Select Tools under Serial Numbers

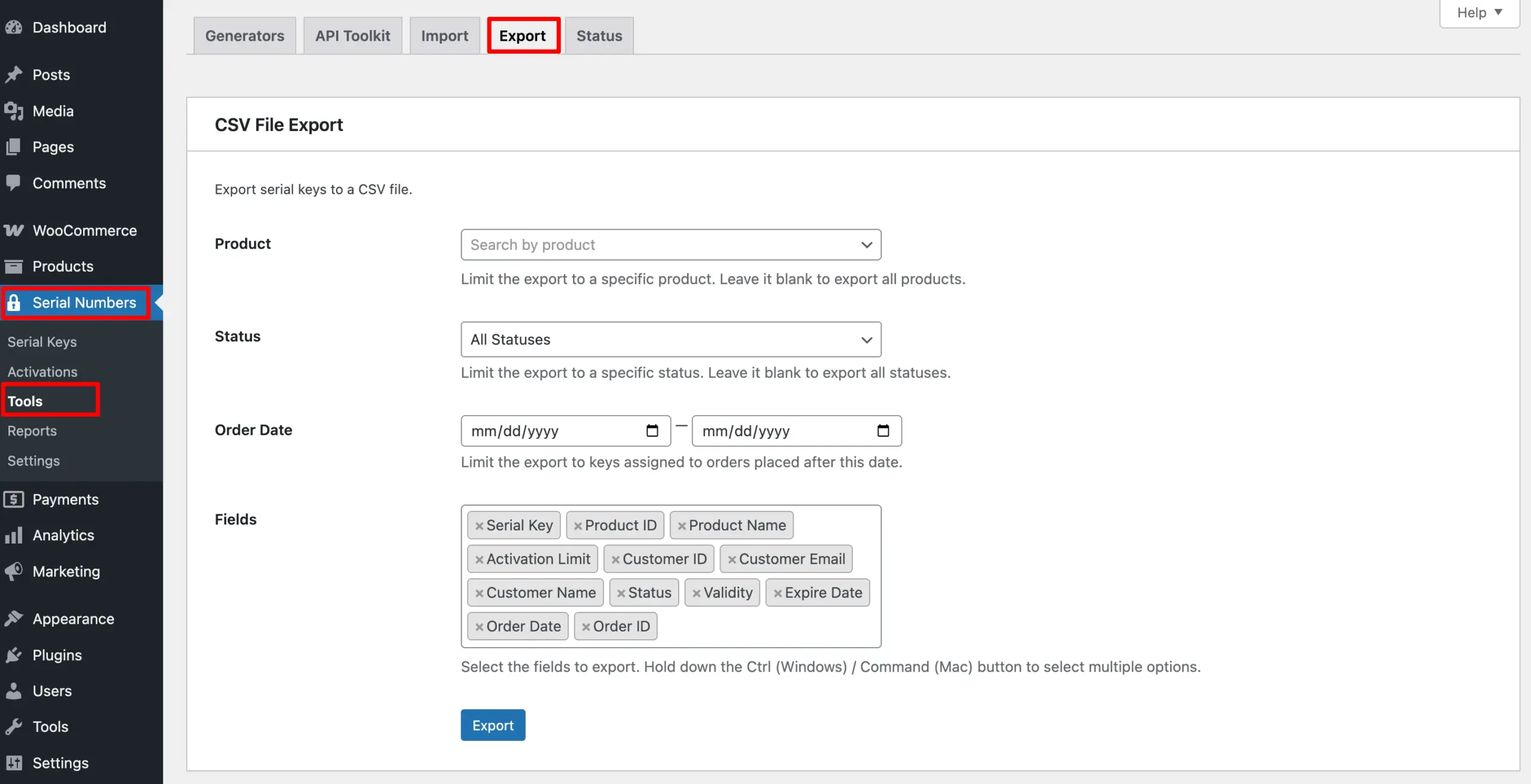point(25,401)
